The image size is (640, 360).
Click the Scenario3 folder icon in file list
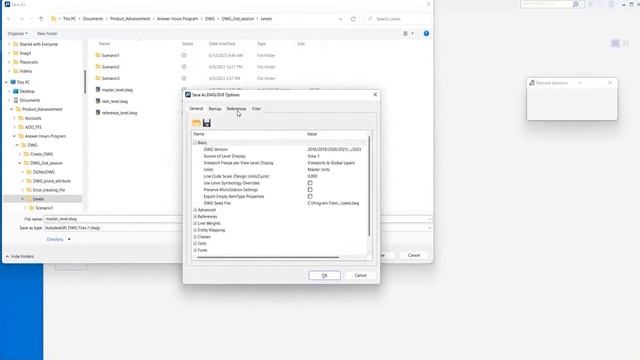pyautogui.click(x=98, y=78)
